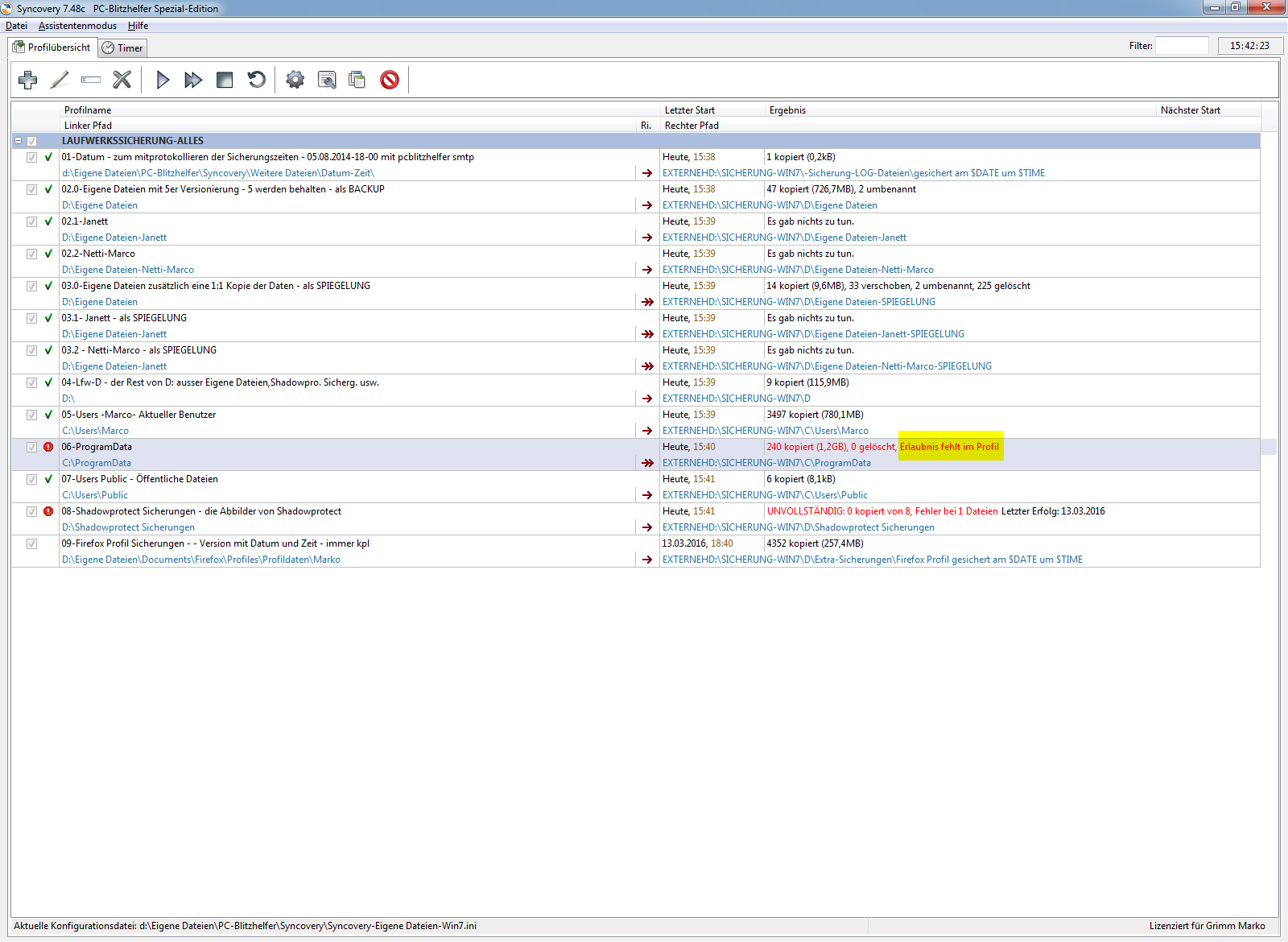Screen dimensions: 1288x942
Task: Click the red prohibition sign icon
Action: tap(390, 80)
